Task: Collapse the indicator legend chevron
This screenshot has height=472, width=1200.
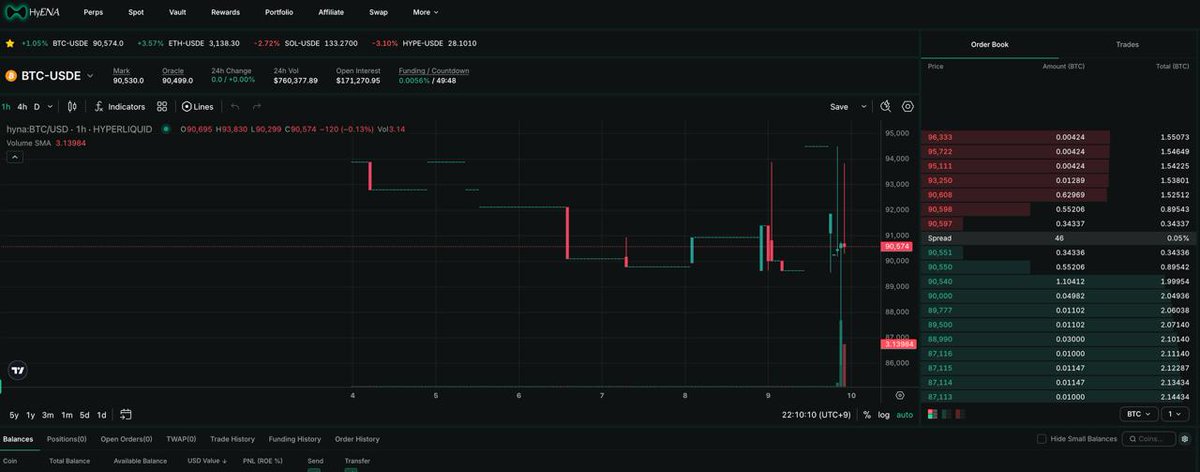Action: (x=15, y=157)
